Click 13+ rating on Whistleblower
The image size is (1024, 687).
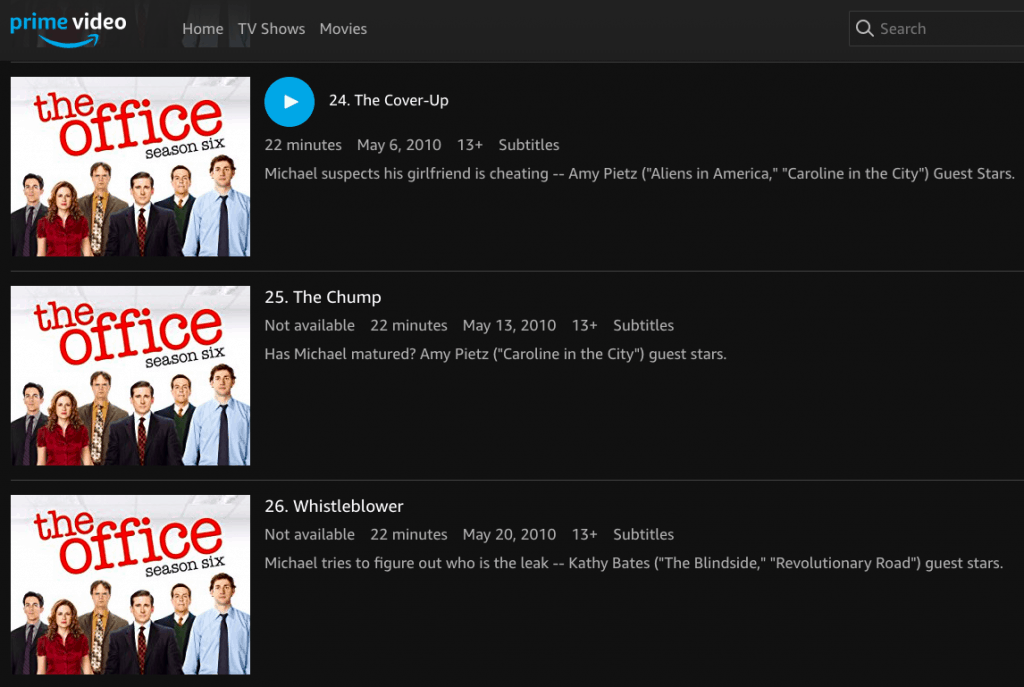coord(584,534)
